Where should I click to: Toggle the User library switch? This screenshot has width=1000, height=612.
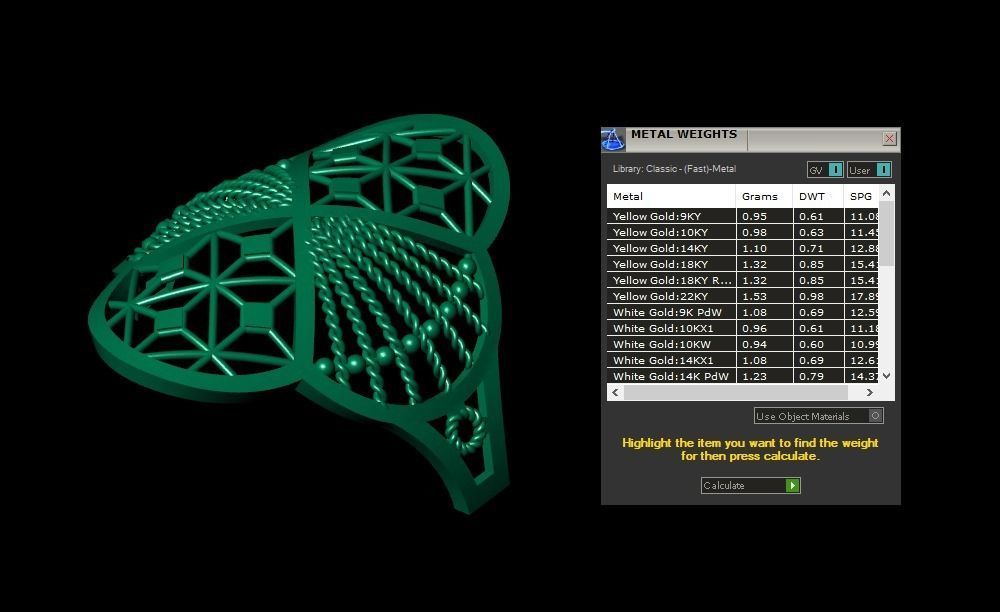pyautogui.click(x=869, y=170)
